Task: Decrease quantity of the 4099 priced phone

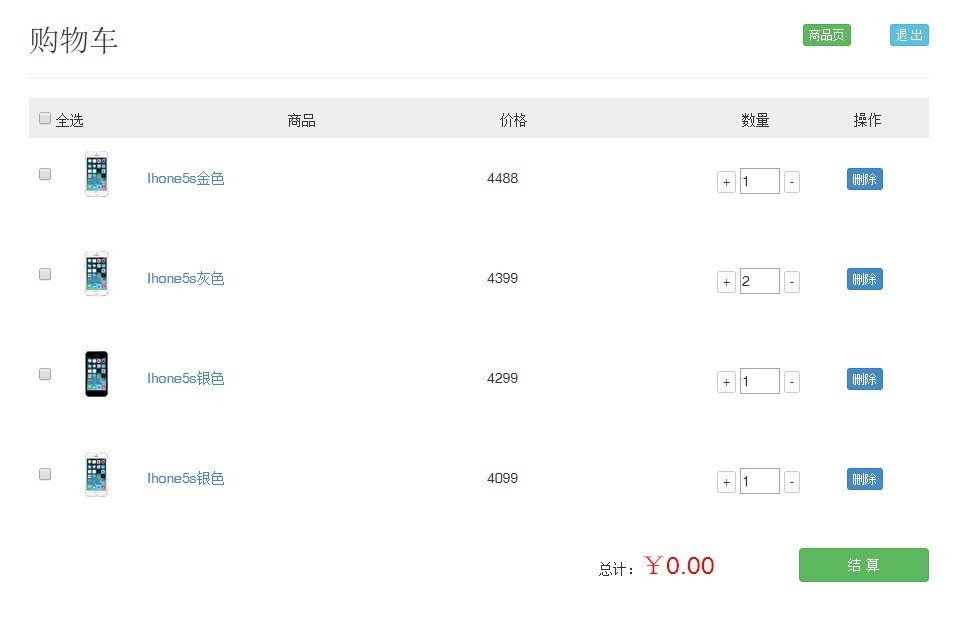Action: (x=791, y=481)
